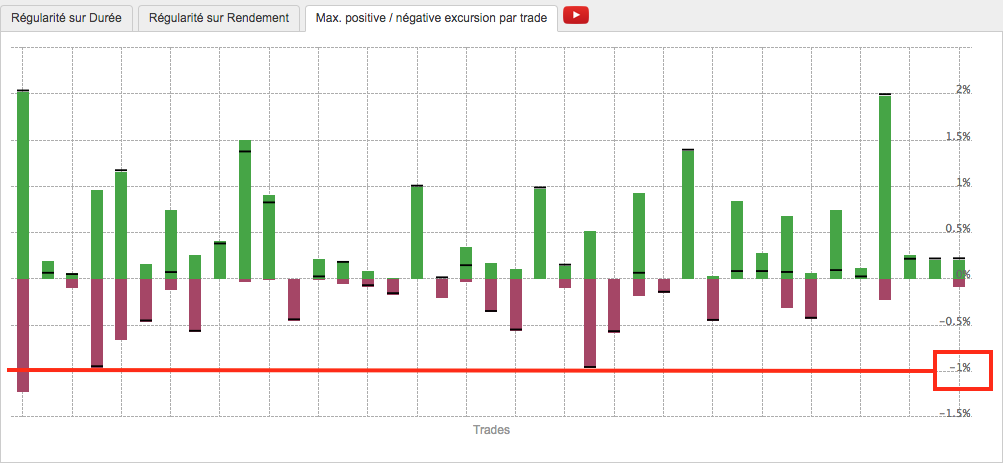Click the 2% y-axis label

coord(963,90)
